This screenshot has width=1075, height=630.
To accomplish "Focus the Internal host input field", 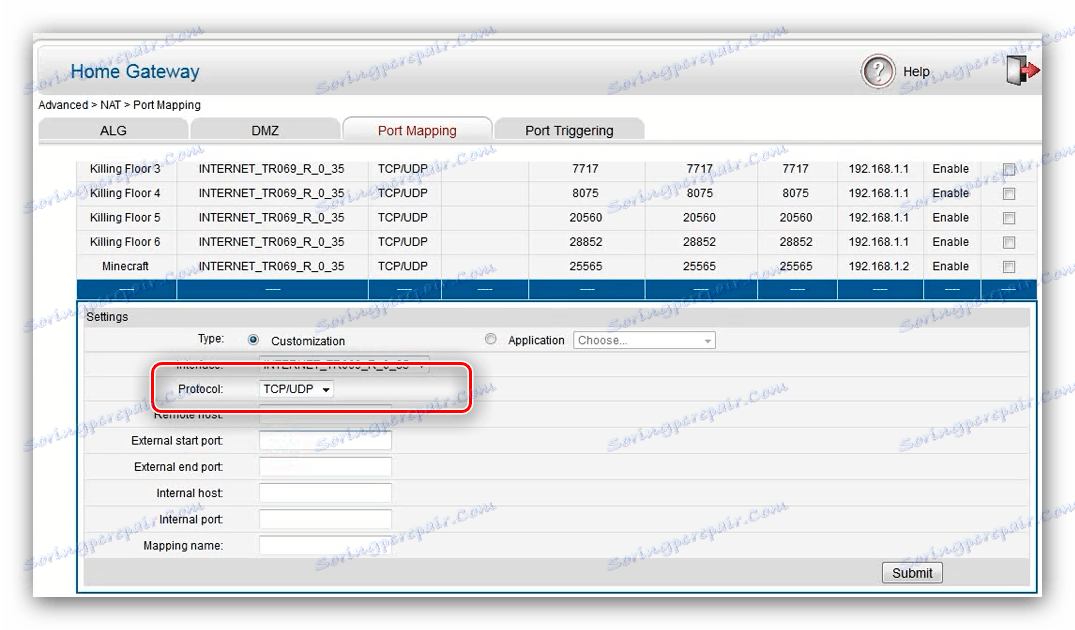I will pyautogui.click(x=325, y=493).
